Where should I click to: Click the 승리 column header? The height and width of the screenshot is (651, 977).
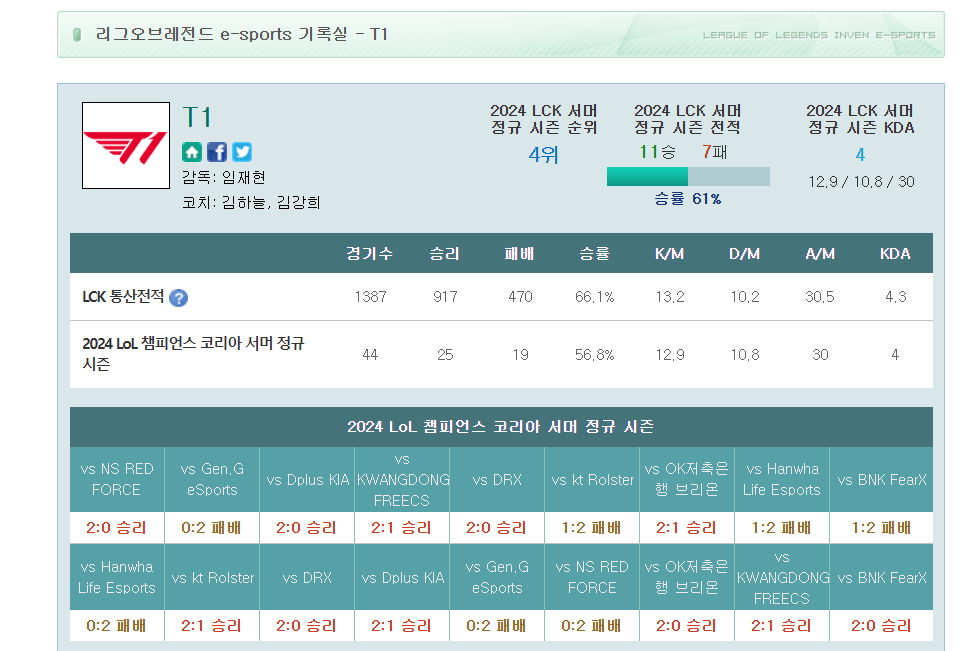click(445, 254)
